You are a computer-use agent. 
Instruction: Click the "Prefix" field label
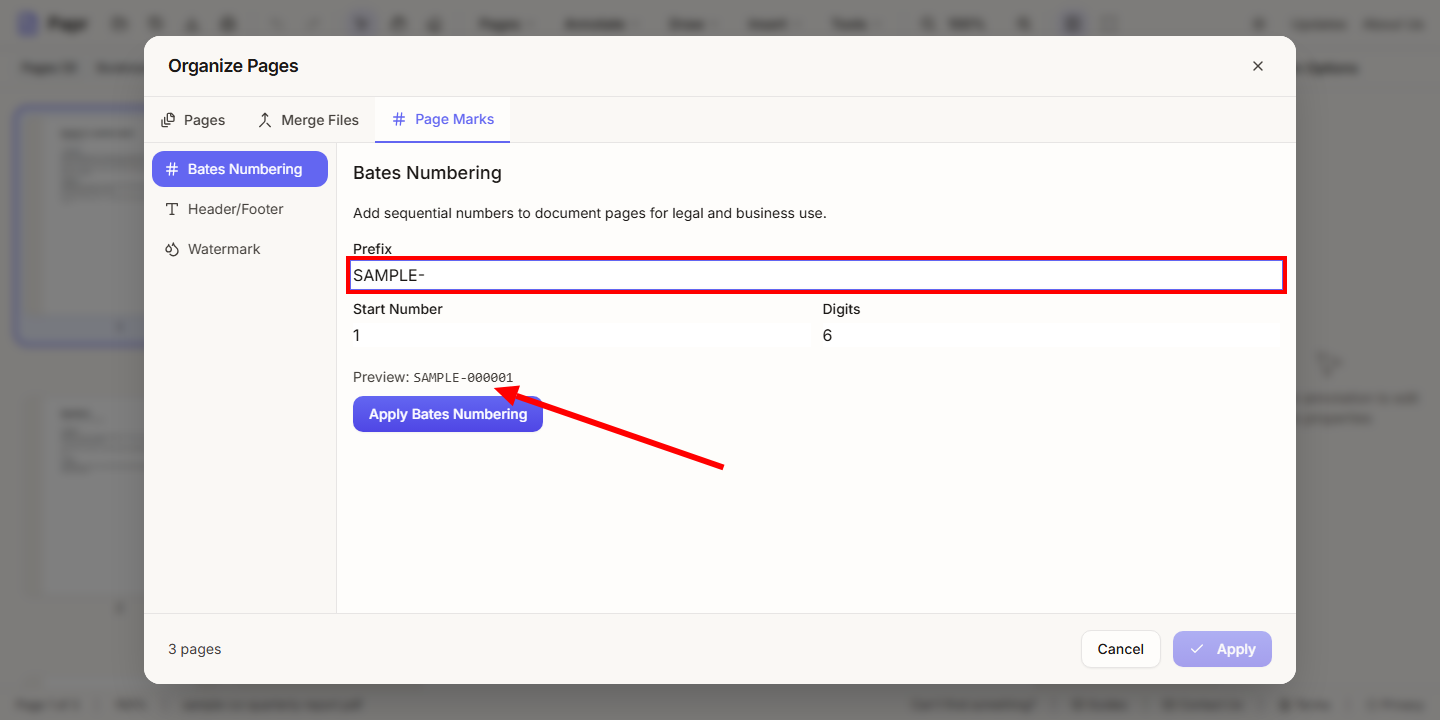pos(372,249)
